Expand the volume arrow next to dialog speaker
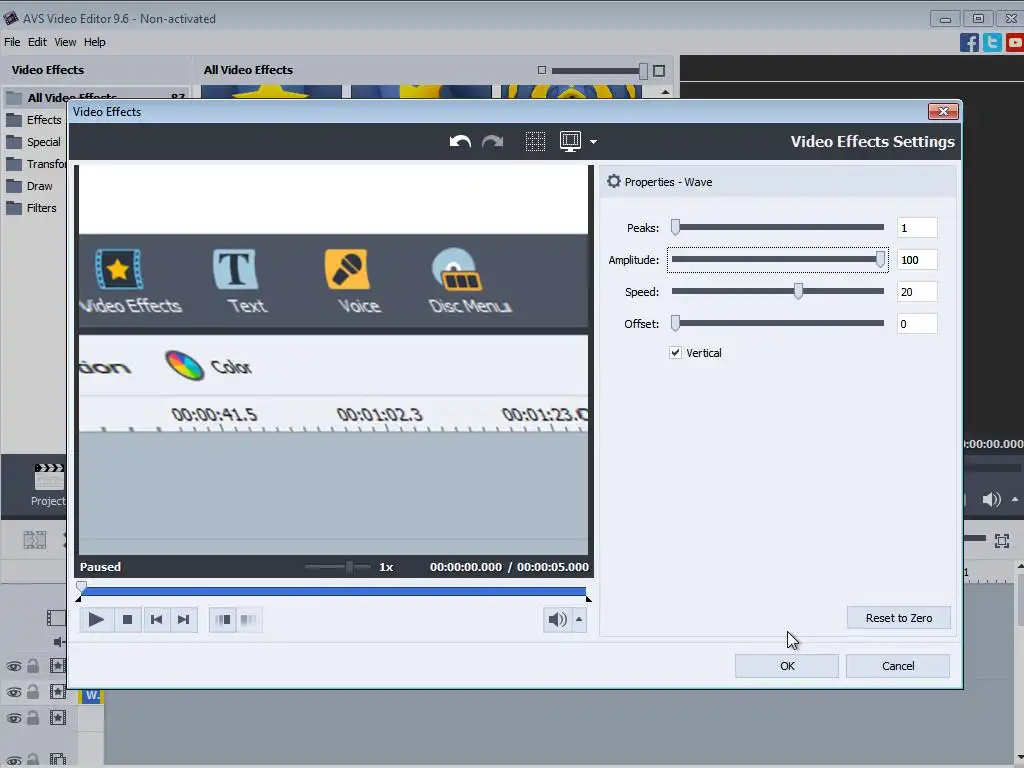This screenshot has width=1024, height=768. click(579, 619)
